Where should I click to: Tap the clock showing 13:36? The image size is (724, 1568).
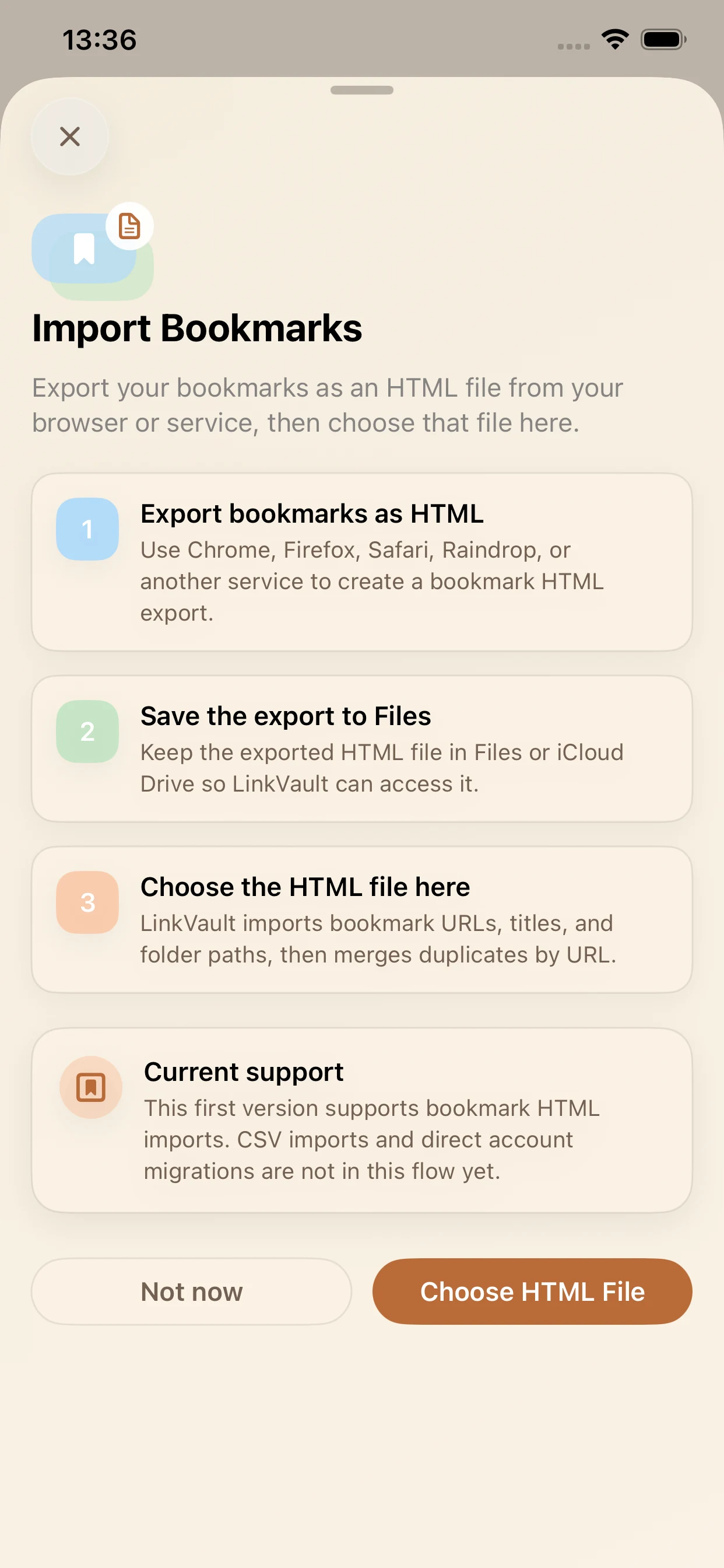99,39
